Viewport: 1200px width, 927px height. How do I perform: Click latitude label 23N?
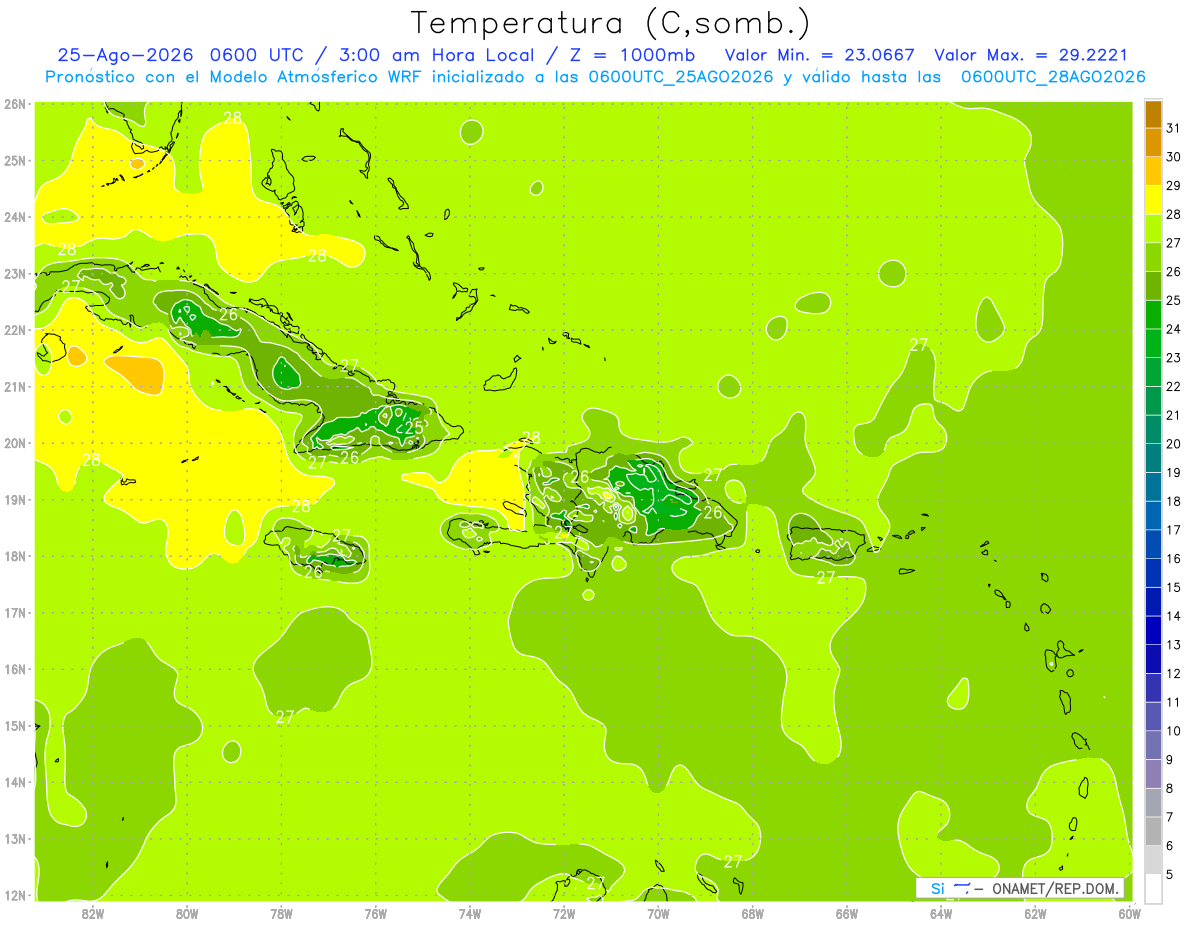pos(15,274)
